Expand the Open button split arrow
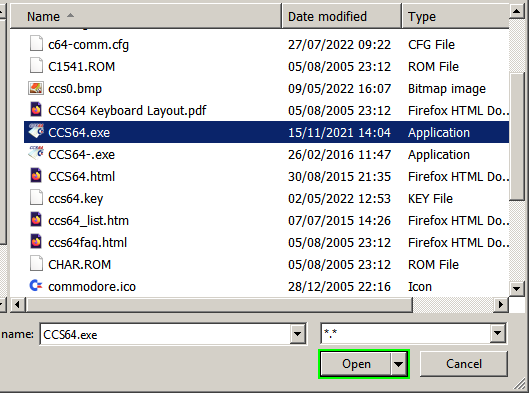Screen dimensions: 529x393 399,364
